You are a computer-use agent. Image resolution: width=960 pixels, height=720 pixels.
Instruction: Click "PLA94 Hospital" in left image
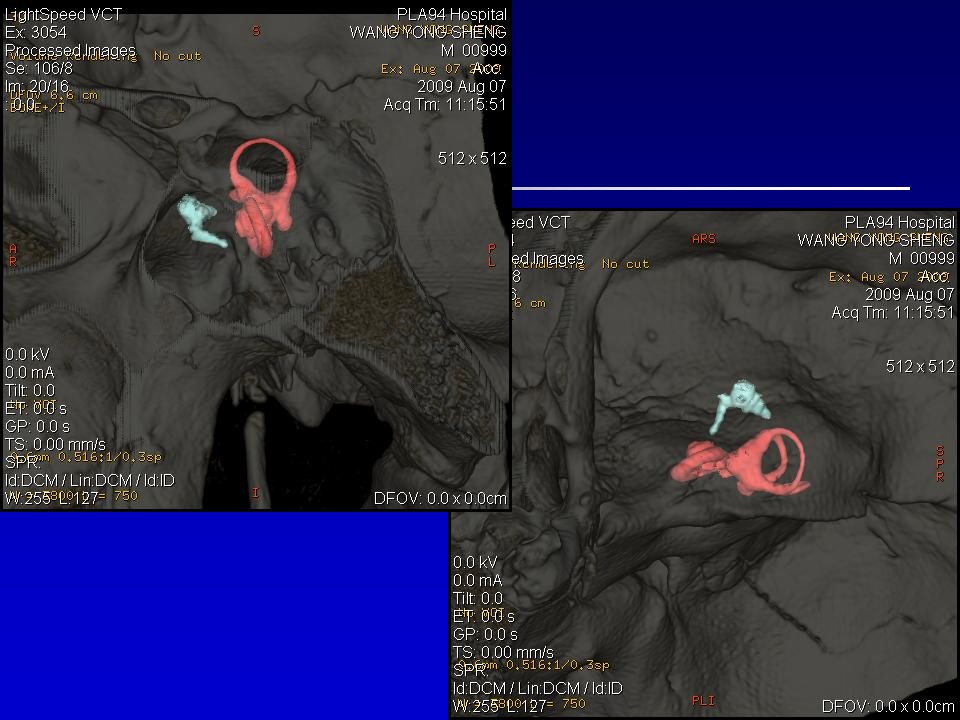click(x=452, y=15)
